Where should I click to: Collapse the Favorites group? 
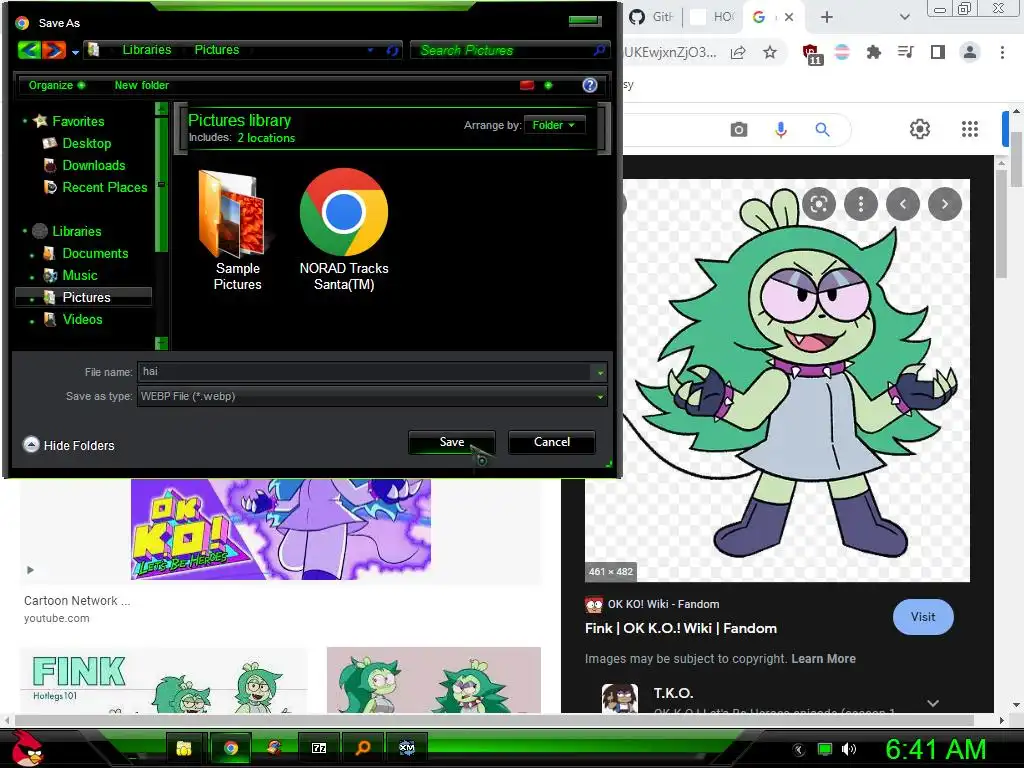coord(24,121)
